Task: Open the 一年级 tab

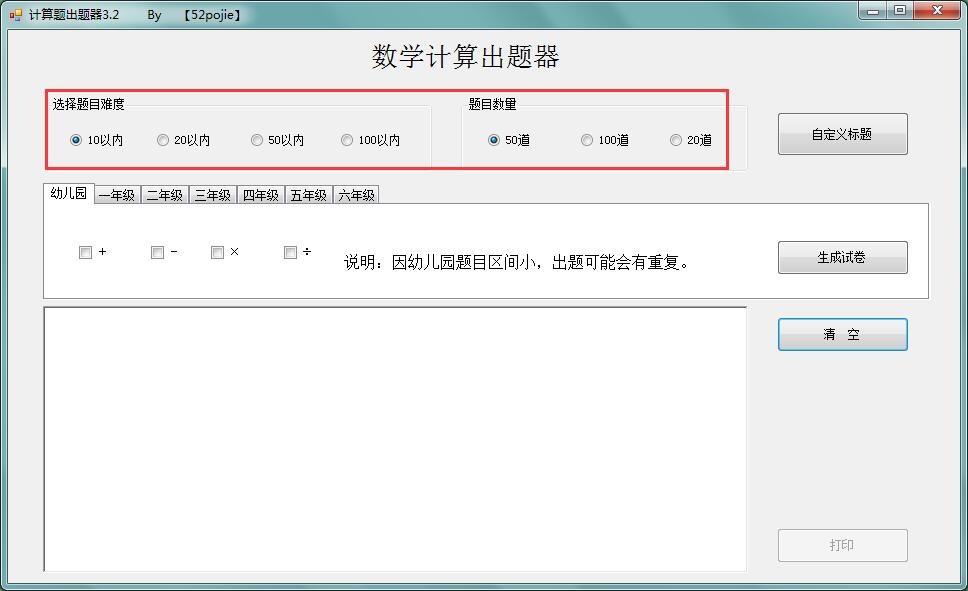Action: 117,195
